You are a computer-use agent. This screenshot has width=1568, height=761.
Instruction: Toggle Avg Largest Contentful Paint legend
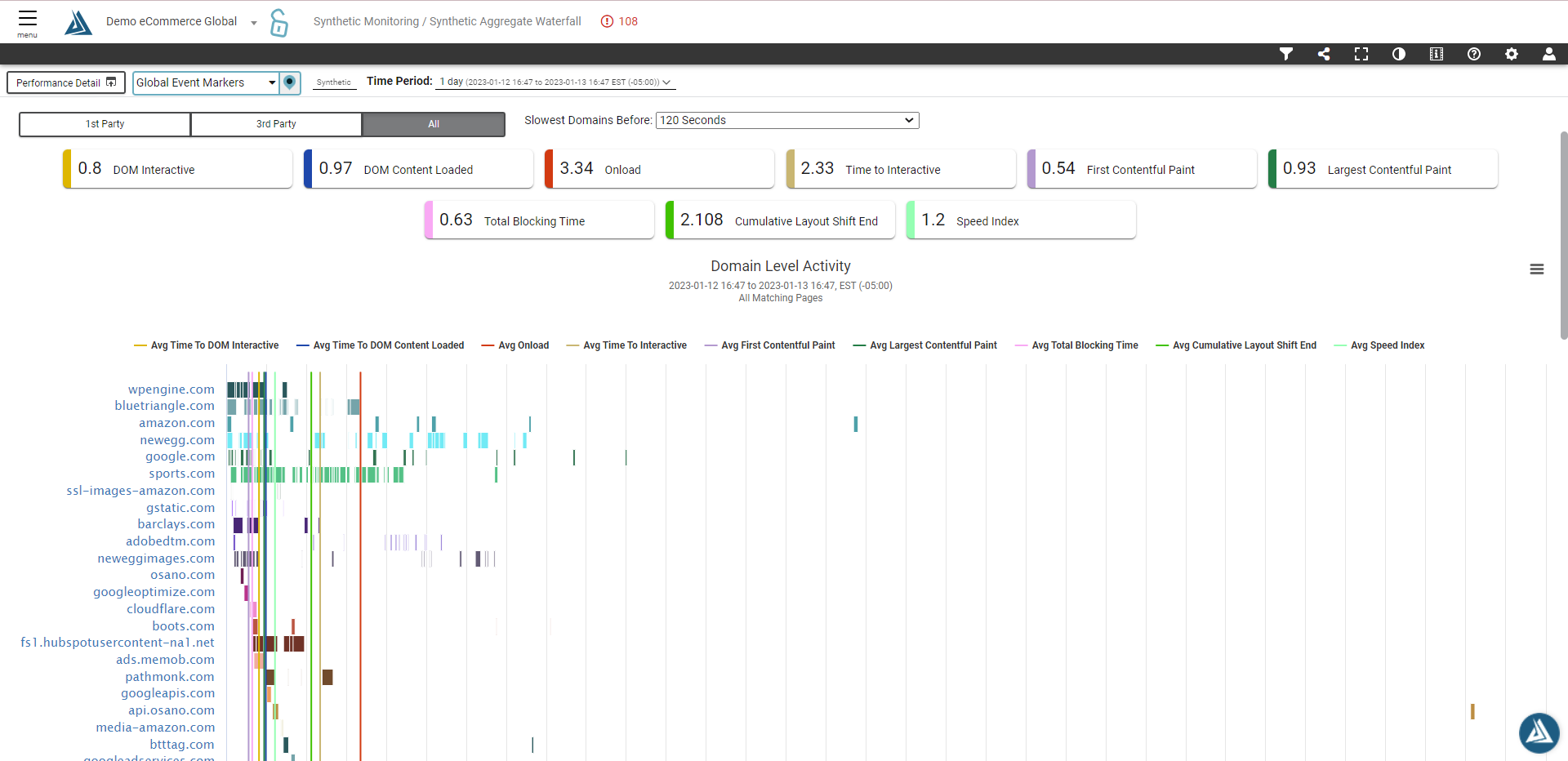925,345
